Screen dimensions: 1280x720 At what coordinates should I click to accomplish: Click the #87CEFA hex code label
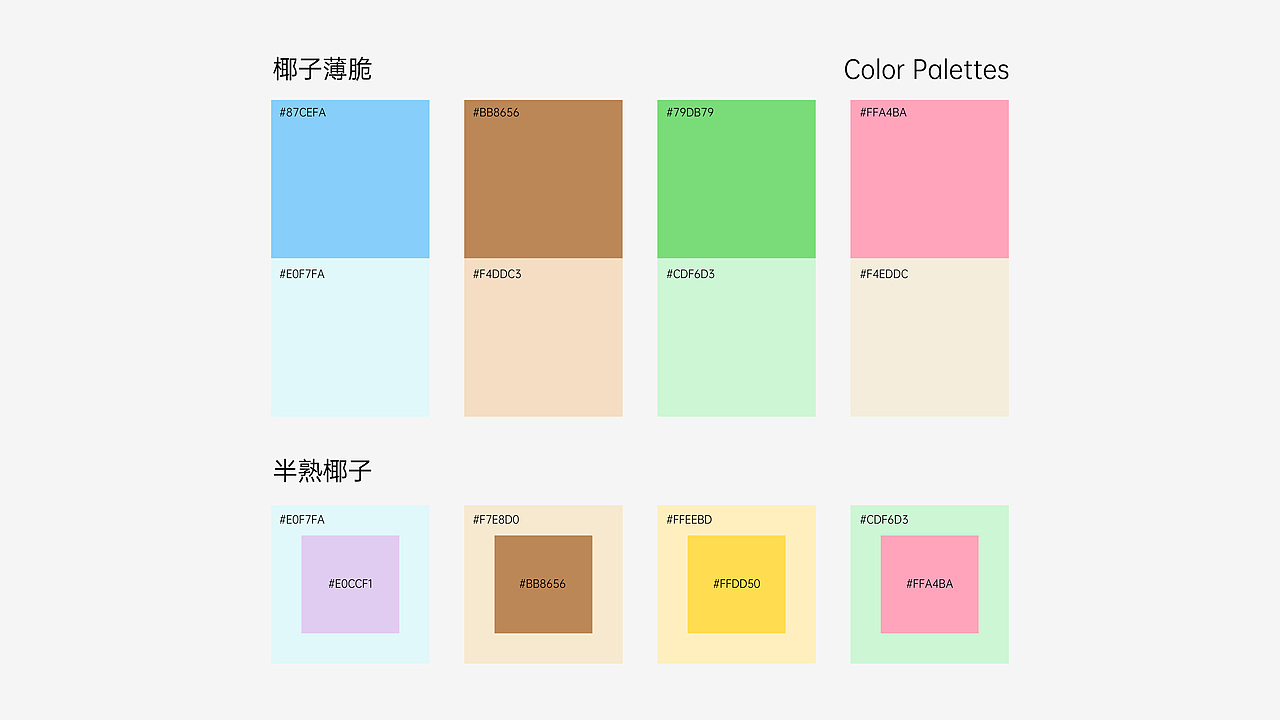[302, 113]
